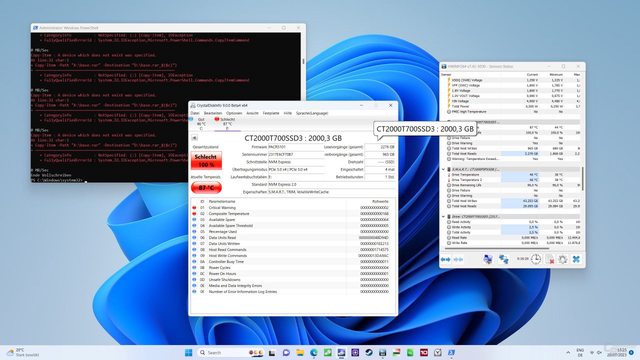Open Festplatte menu in CrystalDiskInfo

pos(271,113)
